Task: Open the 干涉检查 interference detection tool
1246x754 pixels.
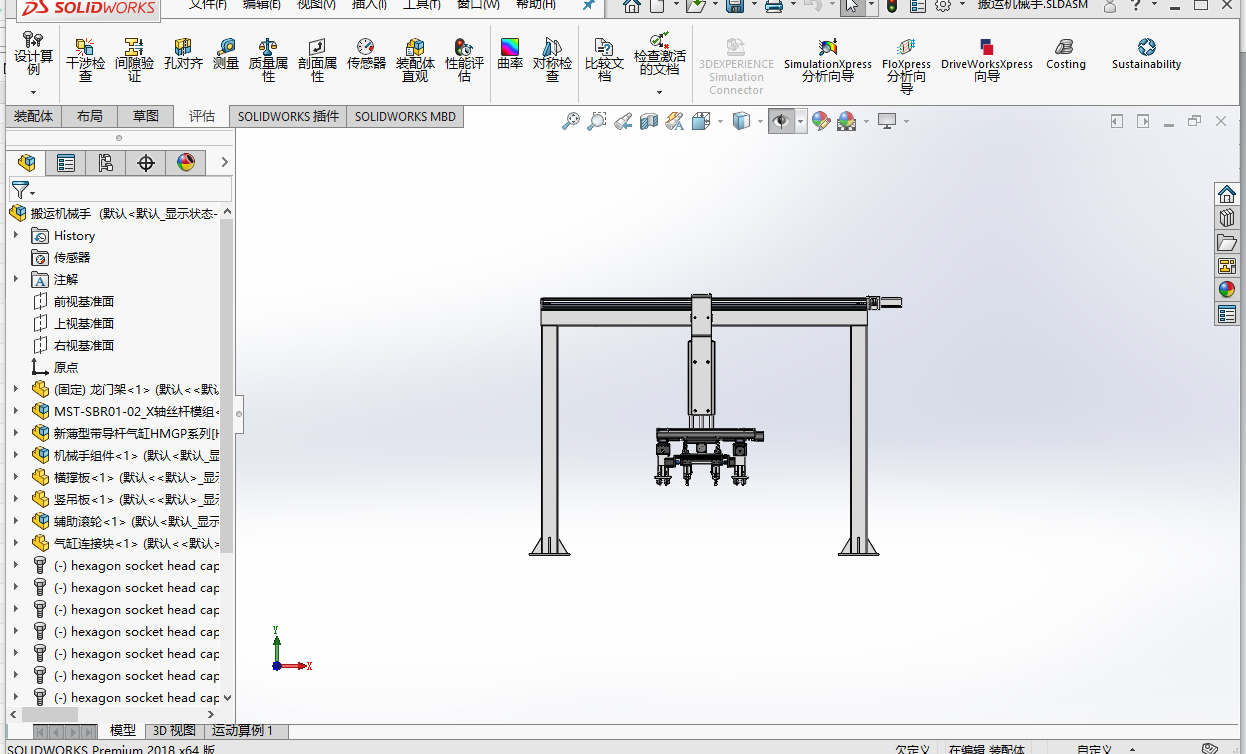Action: click(85, 60)
